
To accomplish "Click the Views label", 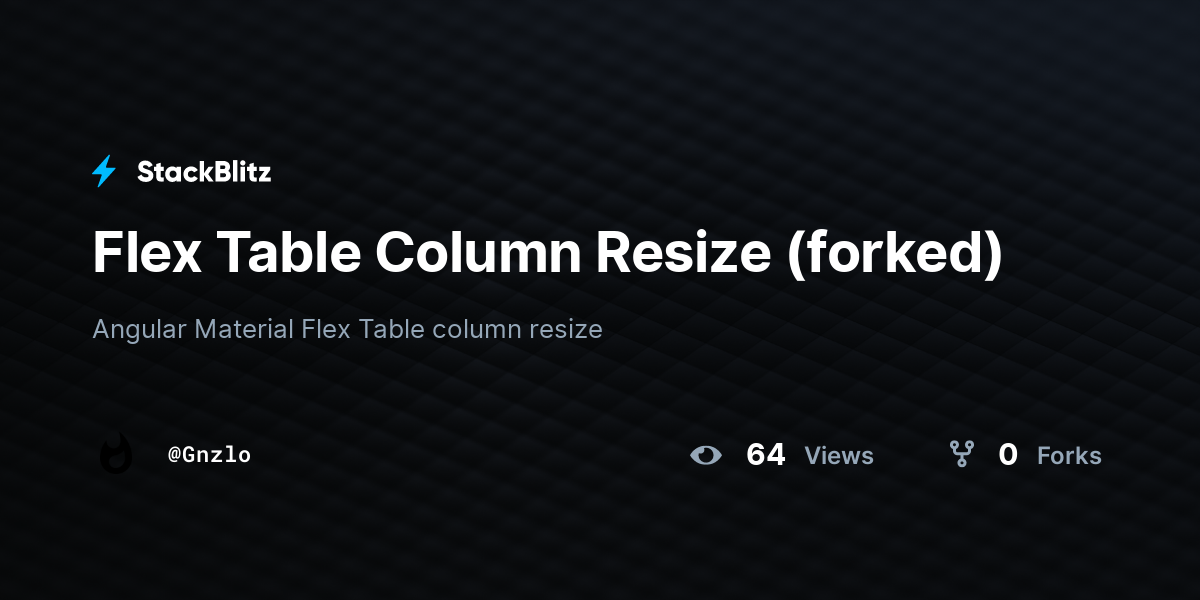I will click(x=839, y=456).
